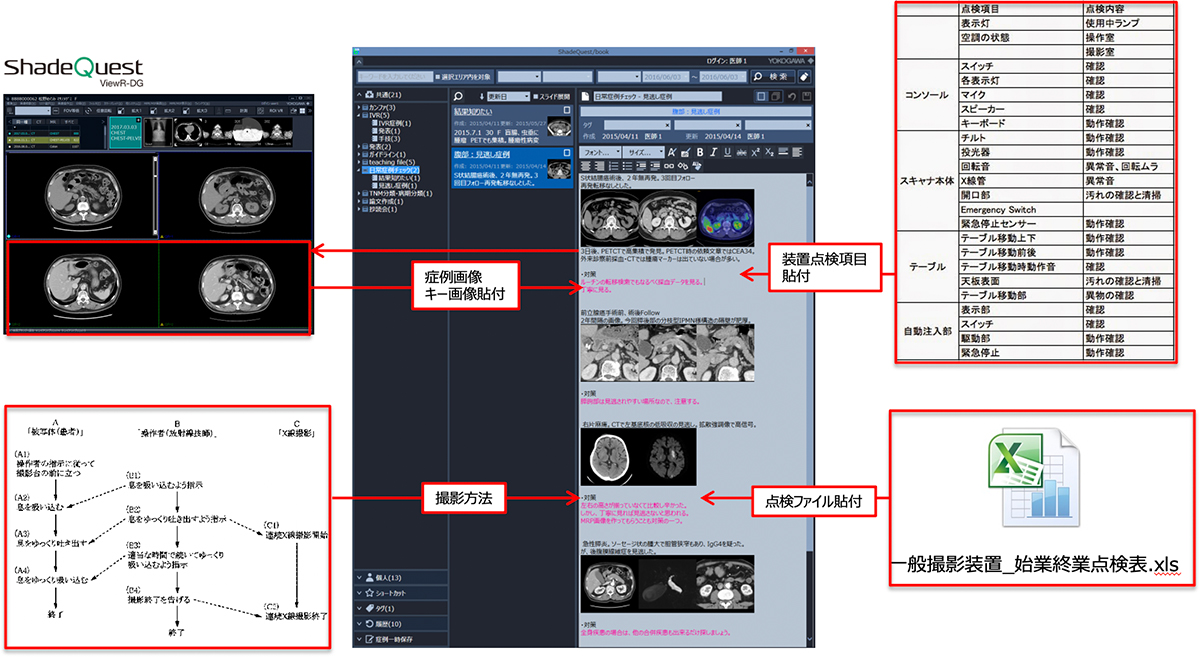Insert a horizontal rule in the editor
Viewport: 1200px width, 658px height.
(x=784, y=152)
